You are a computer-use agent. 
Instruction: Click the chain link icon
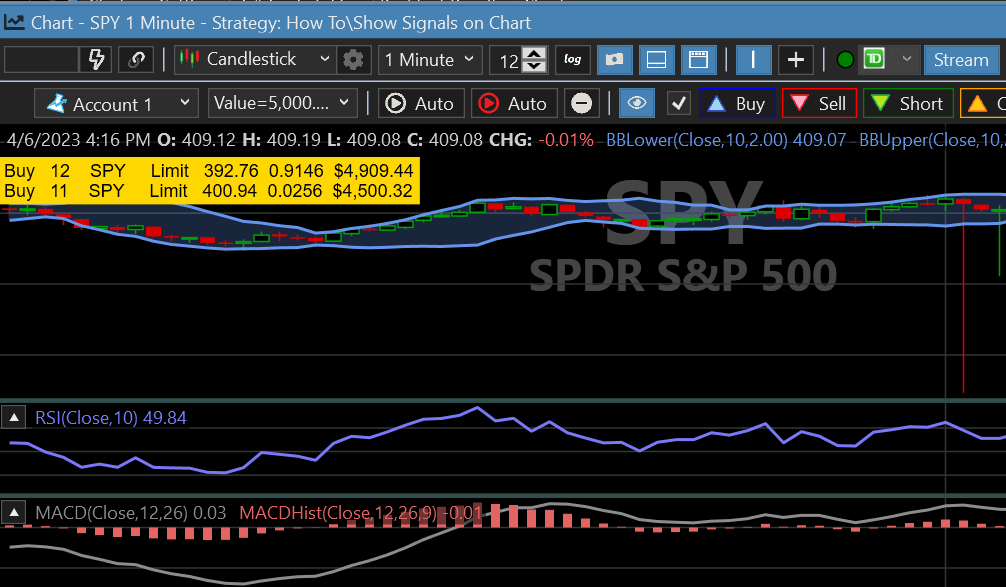(136, 60)
